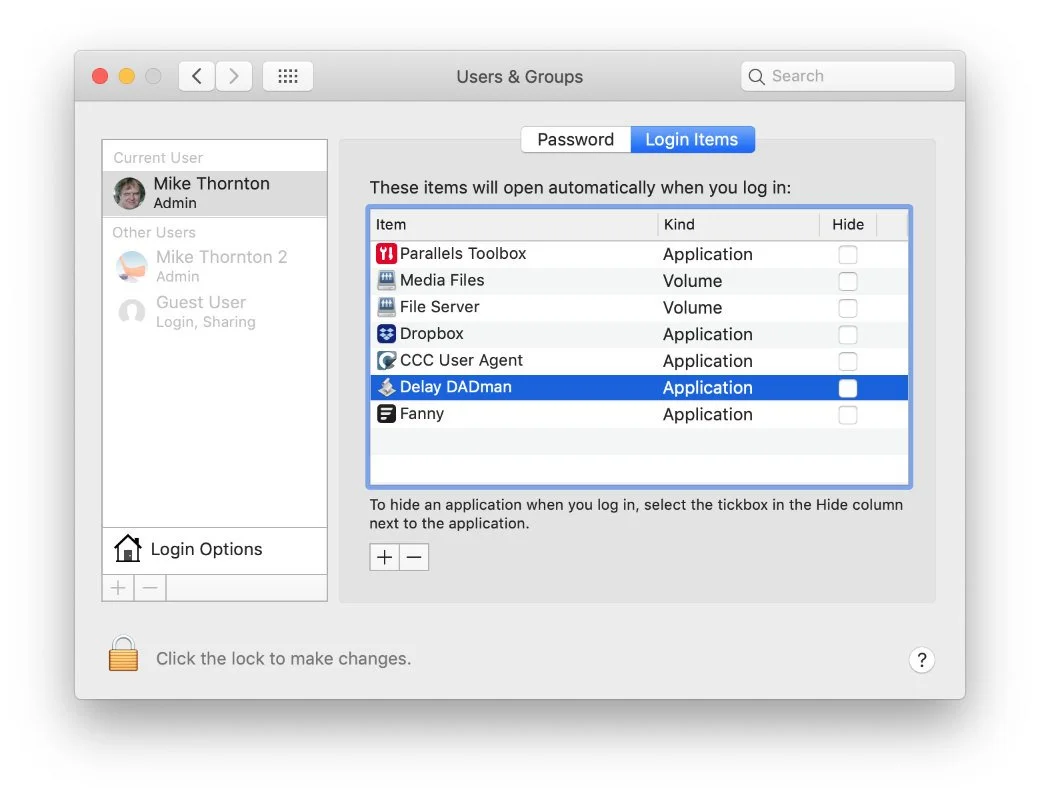Viewport: 1040px width, 798px height.
Task: Click Volume kind cell for Media Files
Action: [692, 281]
